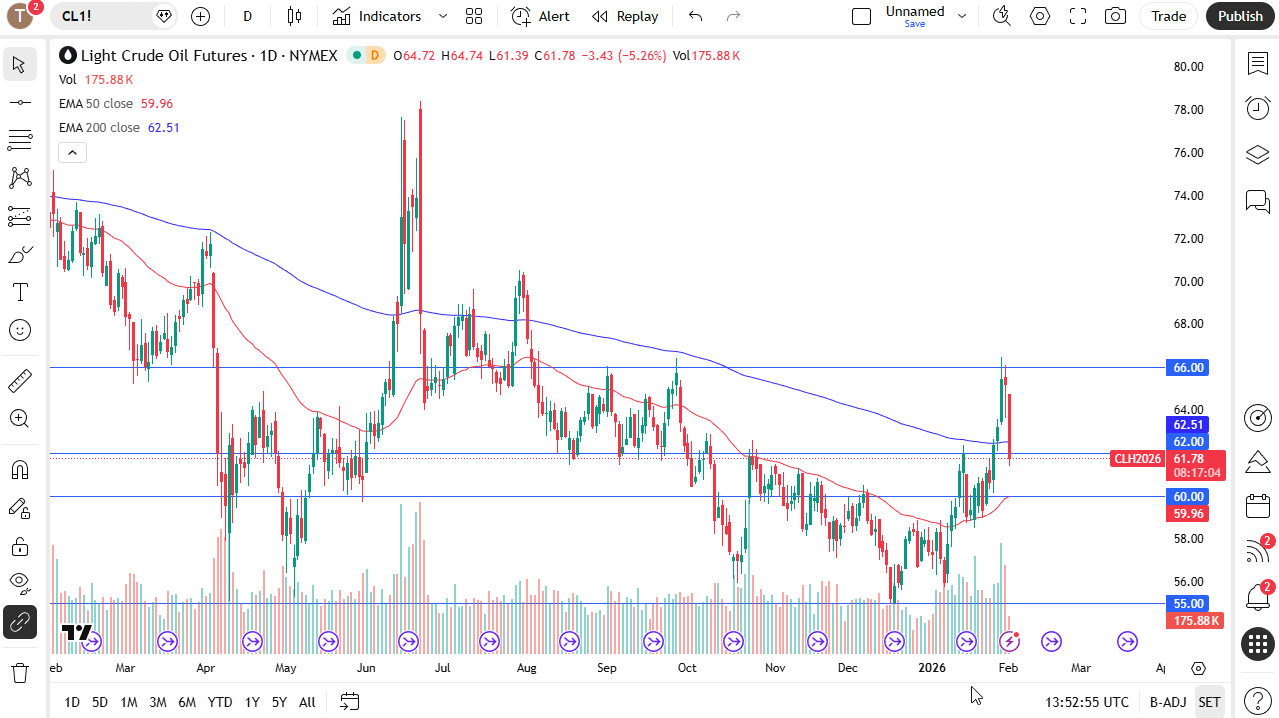Toggle lock all drawing tools
The width and height of the screenshot is (1279, 718).
click(x=19, y=546)
